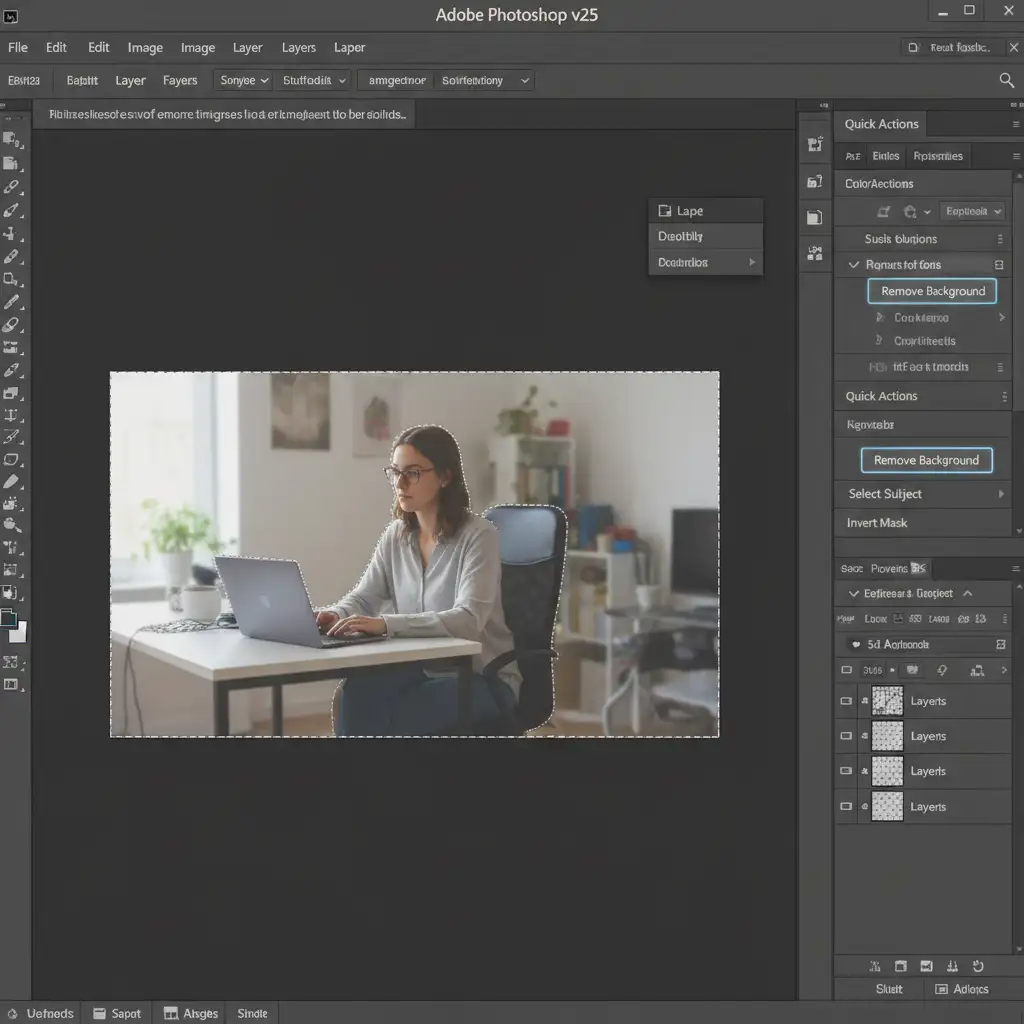Screen dimensions: 1024x1024
Task: Select the eraser tool in left toolbar
Action: click(x=12, y=325)
